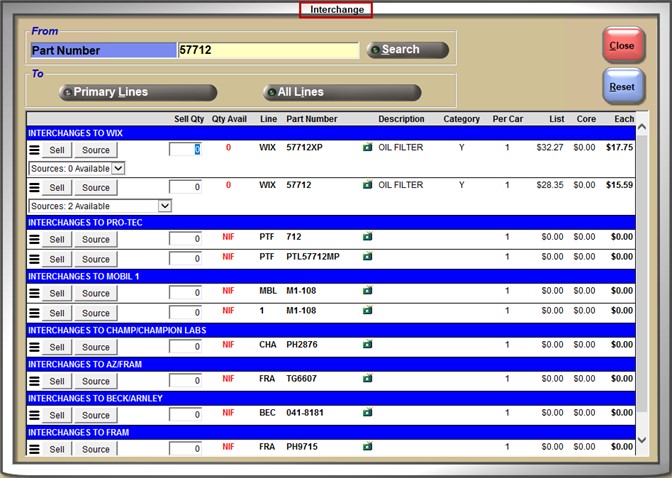Viewport: 672px width, 478px height.
Task: Open hamburger menu for BEC 041-8181 row
Action: [x=34, y=415]
